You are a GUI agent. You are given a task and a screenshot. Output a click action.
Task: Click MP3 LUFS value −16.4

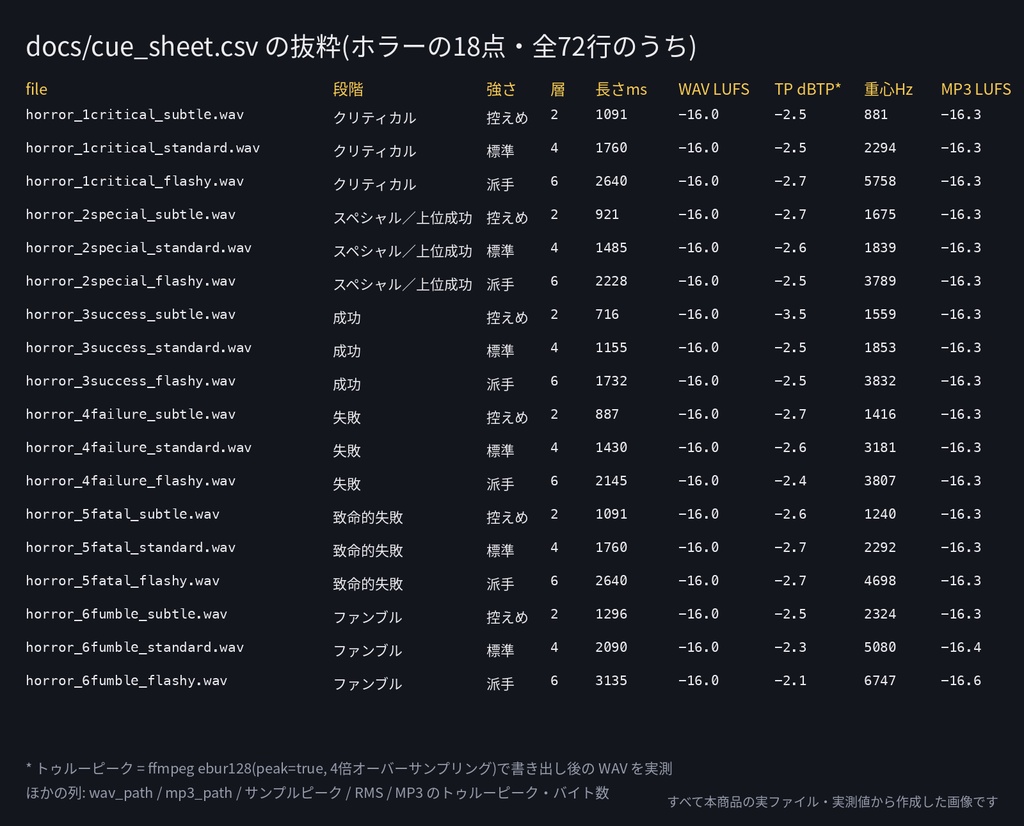pyautogui.click(x=961, y=647)
